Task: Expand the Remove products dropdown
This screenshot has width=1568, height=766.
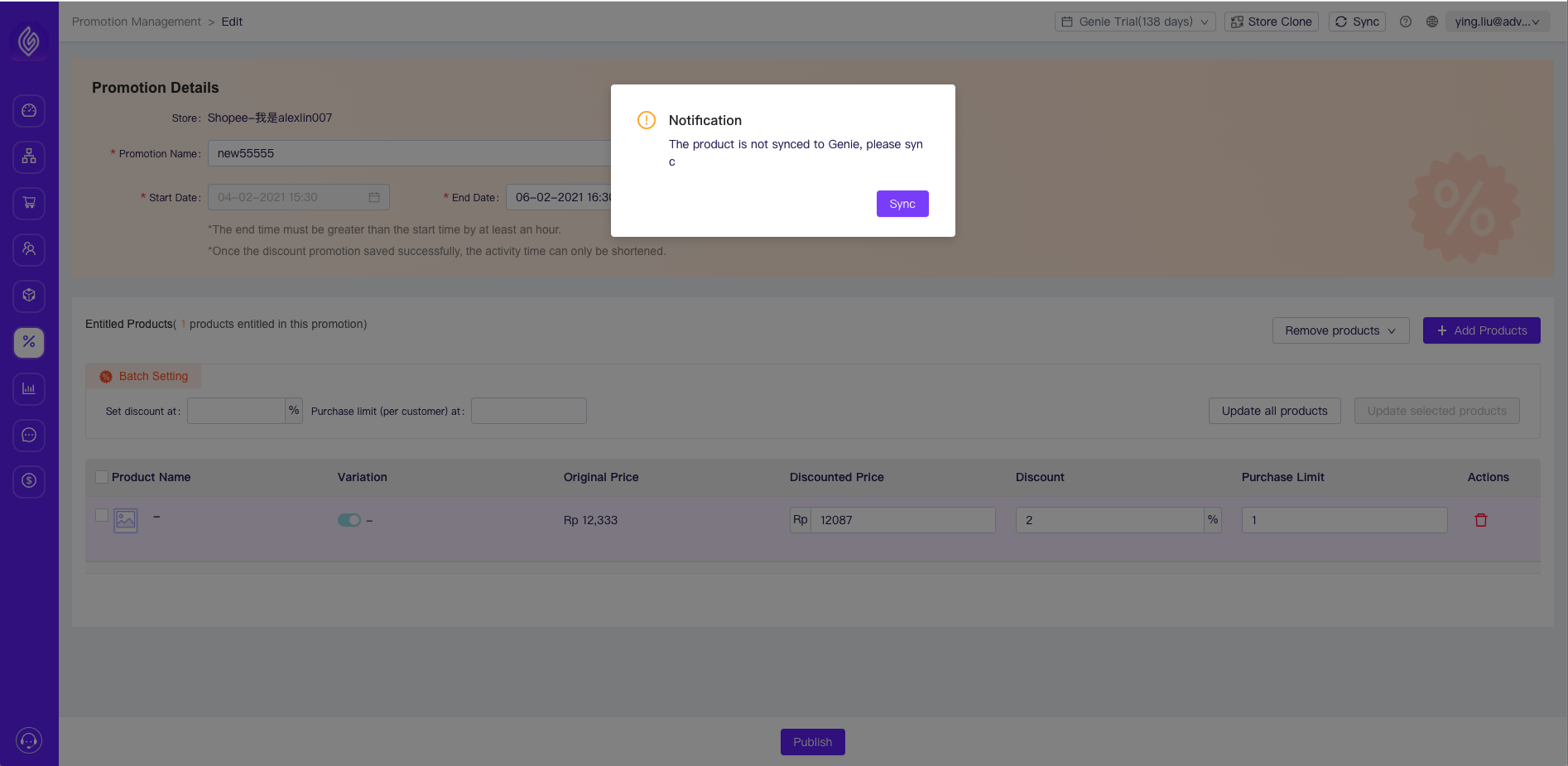Action: (x=1340, y=330)
